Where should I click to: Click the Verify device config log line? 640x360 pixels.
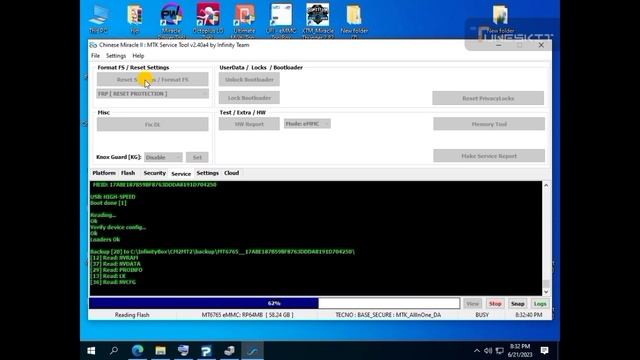(x=118, y=227)
